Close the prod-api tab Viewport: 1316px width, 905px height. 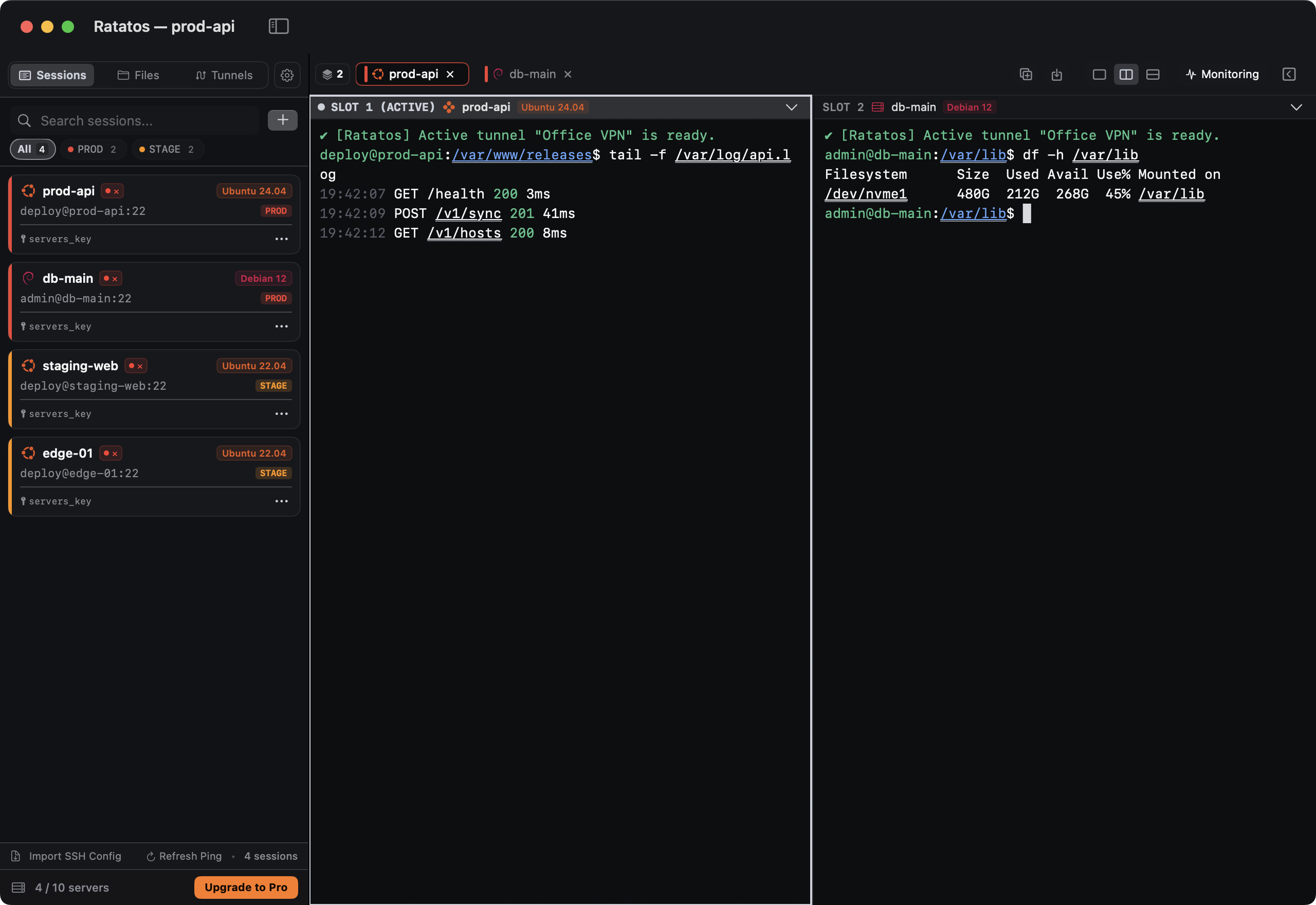pos(450,74)
